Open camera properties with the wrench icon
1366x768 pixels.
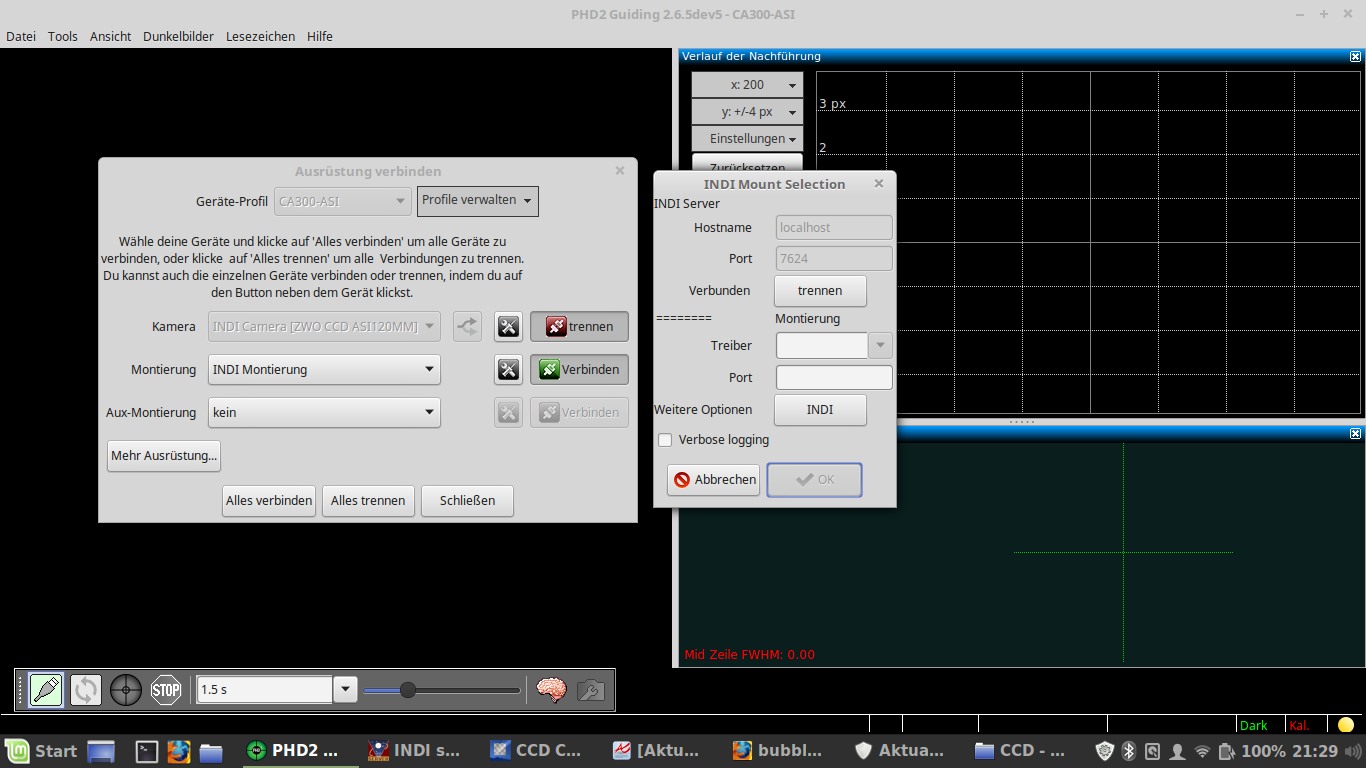tap(590, 690)
